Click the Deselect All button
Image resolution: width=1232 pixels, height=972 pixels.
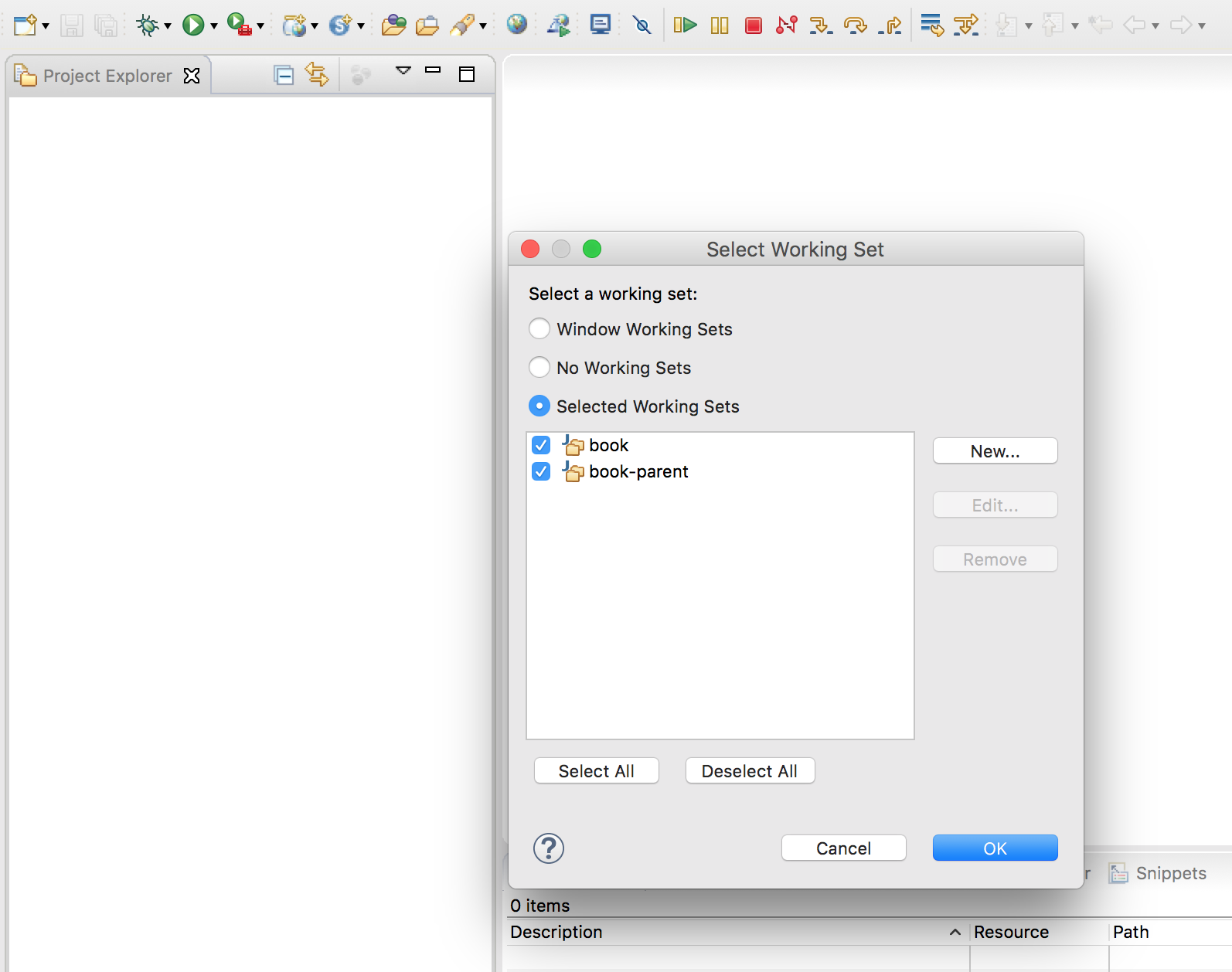click(x=750, y=771)
